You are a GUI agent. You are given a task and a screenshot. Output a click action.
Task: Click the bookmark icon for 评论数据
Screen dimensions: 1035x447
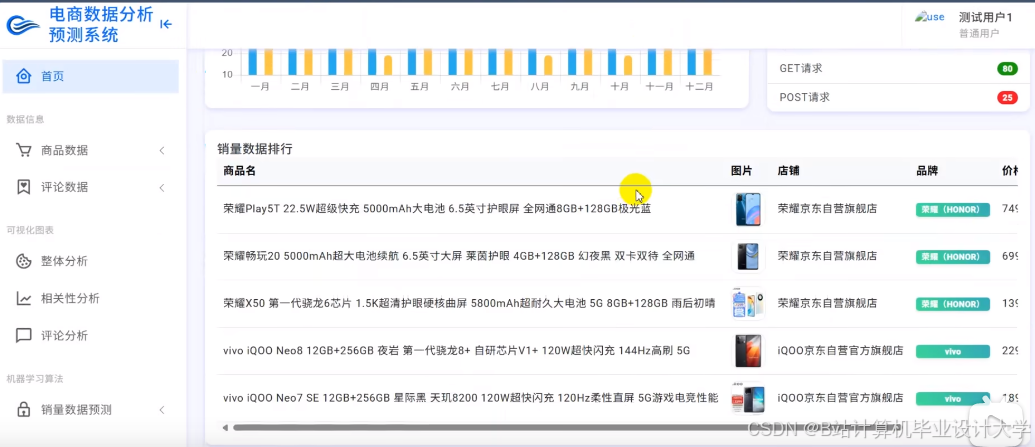point(23,188)
